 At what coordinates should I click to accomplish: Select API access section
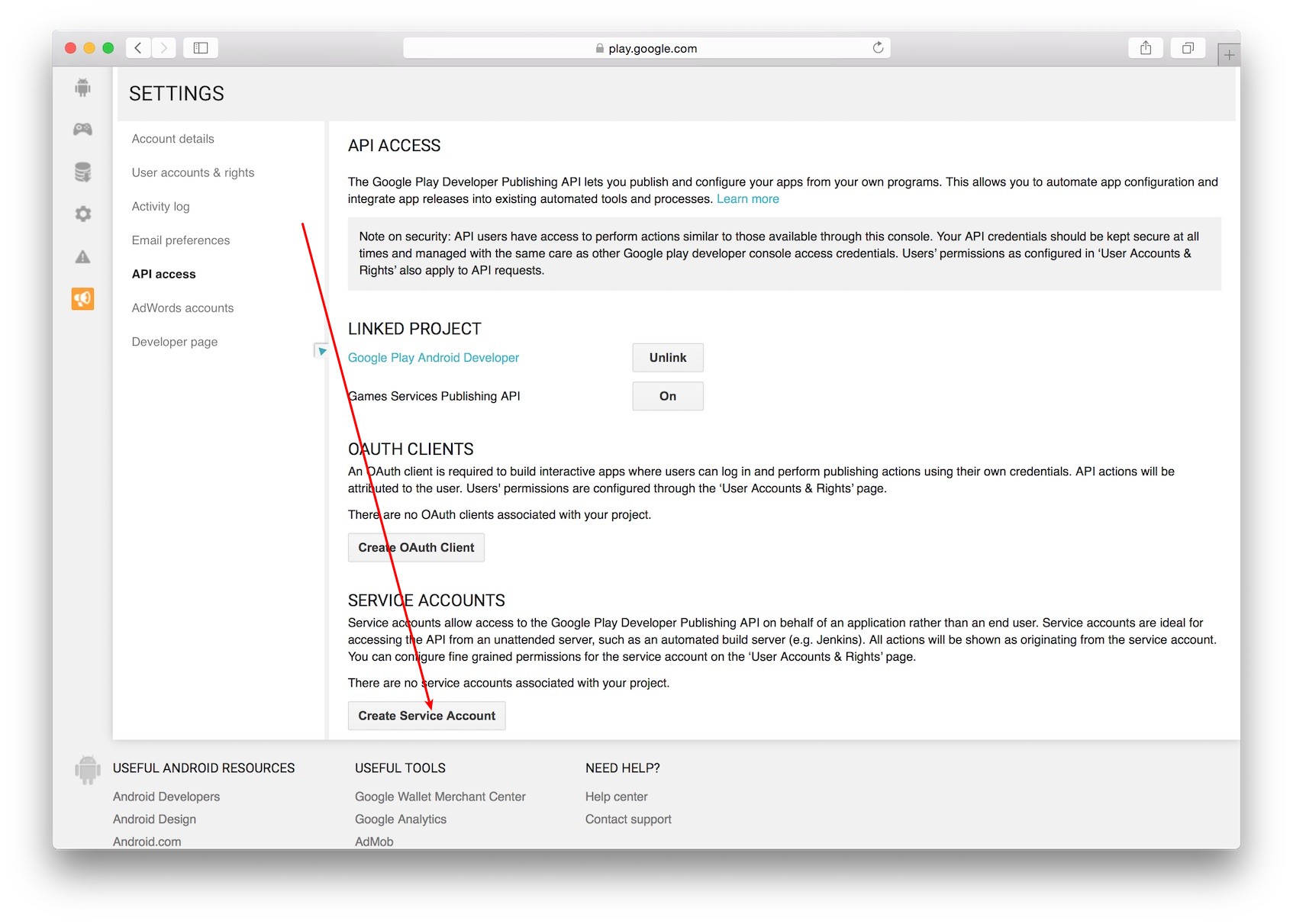pyautogui.click(x=163, y=274)
